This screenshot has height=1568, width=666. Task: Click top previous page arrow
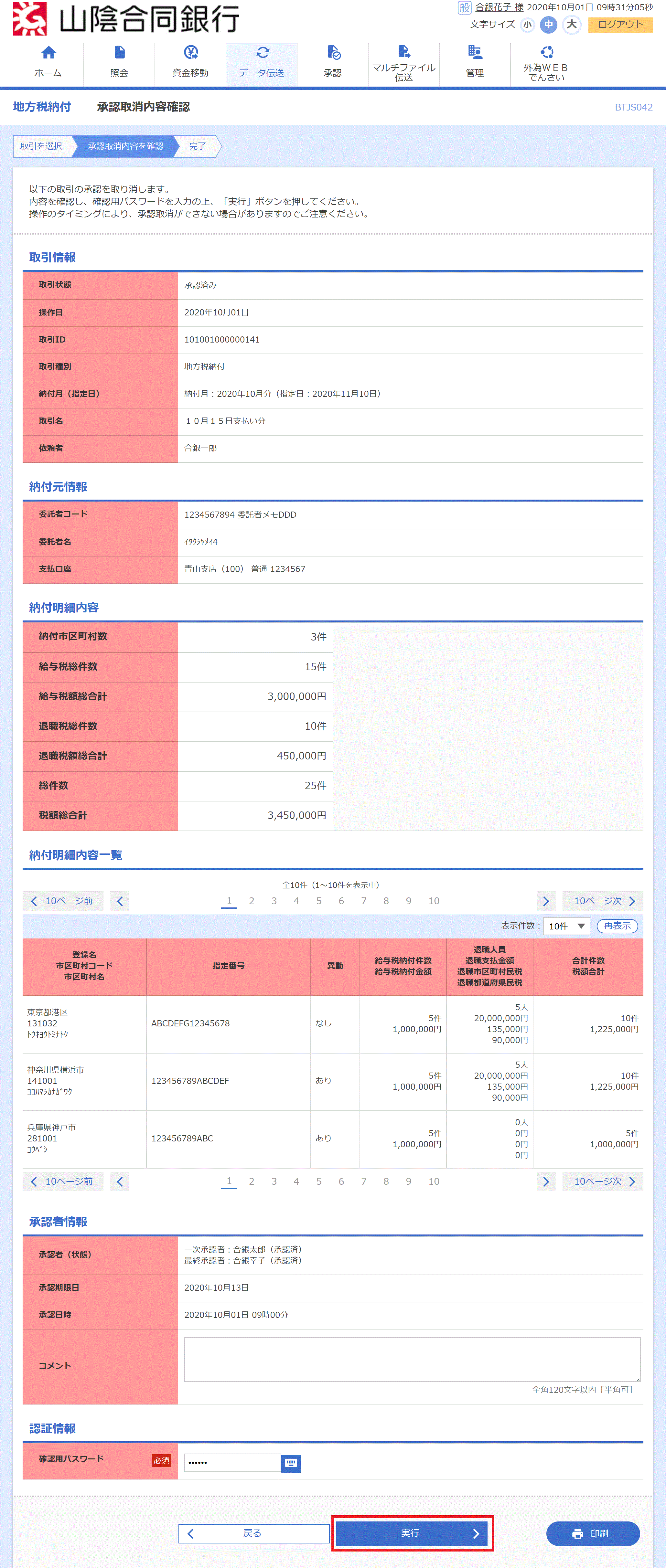(119, 901)
